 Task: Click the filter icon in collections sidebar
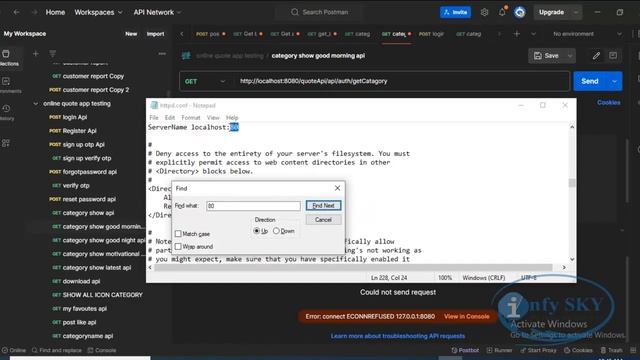[52, 53]
